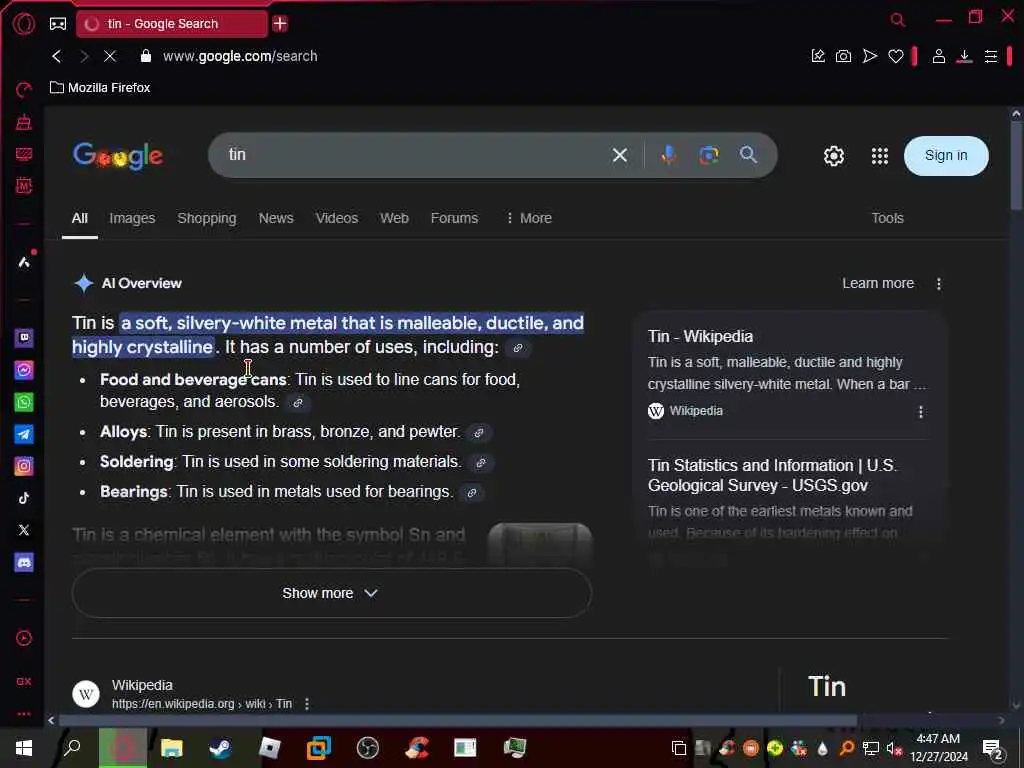Screen dimensions: 1024x768
Task: Open the Wikipedia search result
Action: pyautogui.click(x=201, y=694)
